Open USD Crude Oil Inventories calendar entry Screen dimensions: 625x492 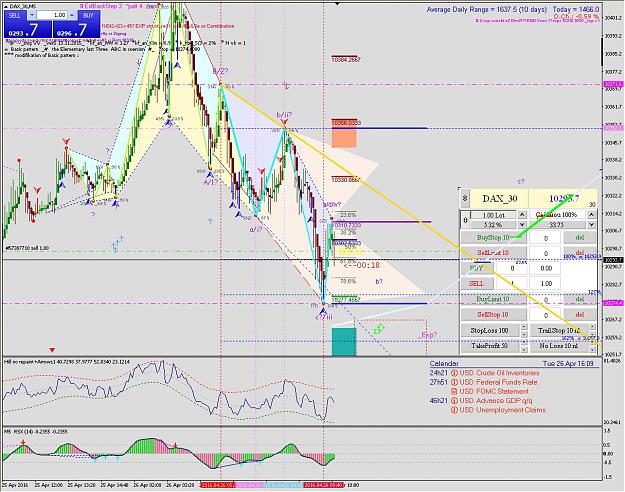coord(499,373)
